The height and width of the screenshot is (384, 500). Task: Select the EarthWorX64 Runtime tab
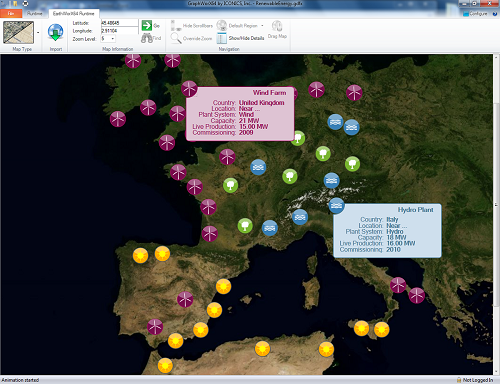tap(74, 14)
